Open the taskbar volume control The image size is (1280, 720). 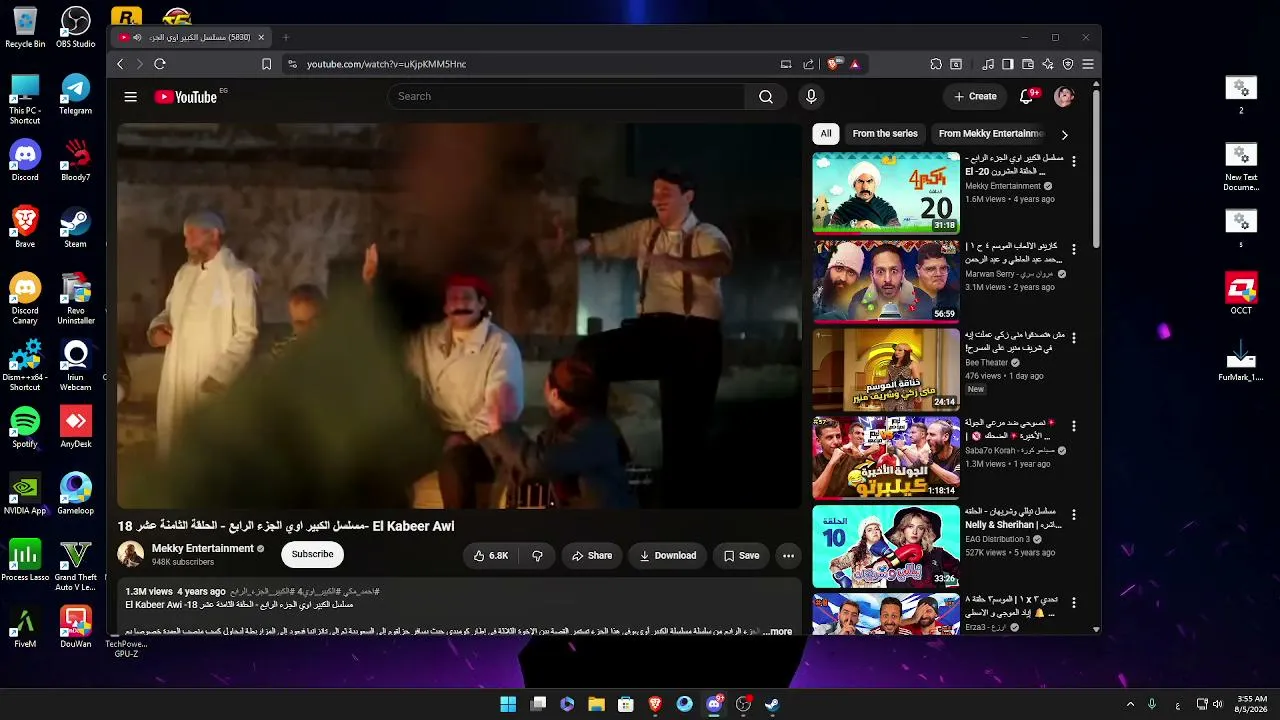coord(1218,704)
